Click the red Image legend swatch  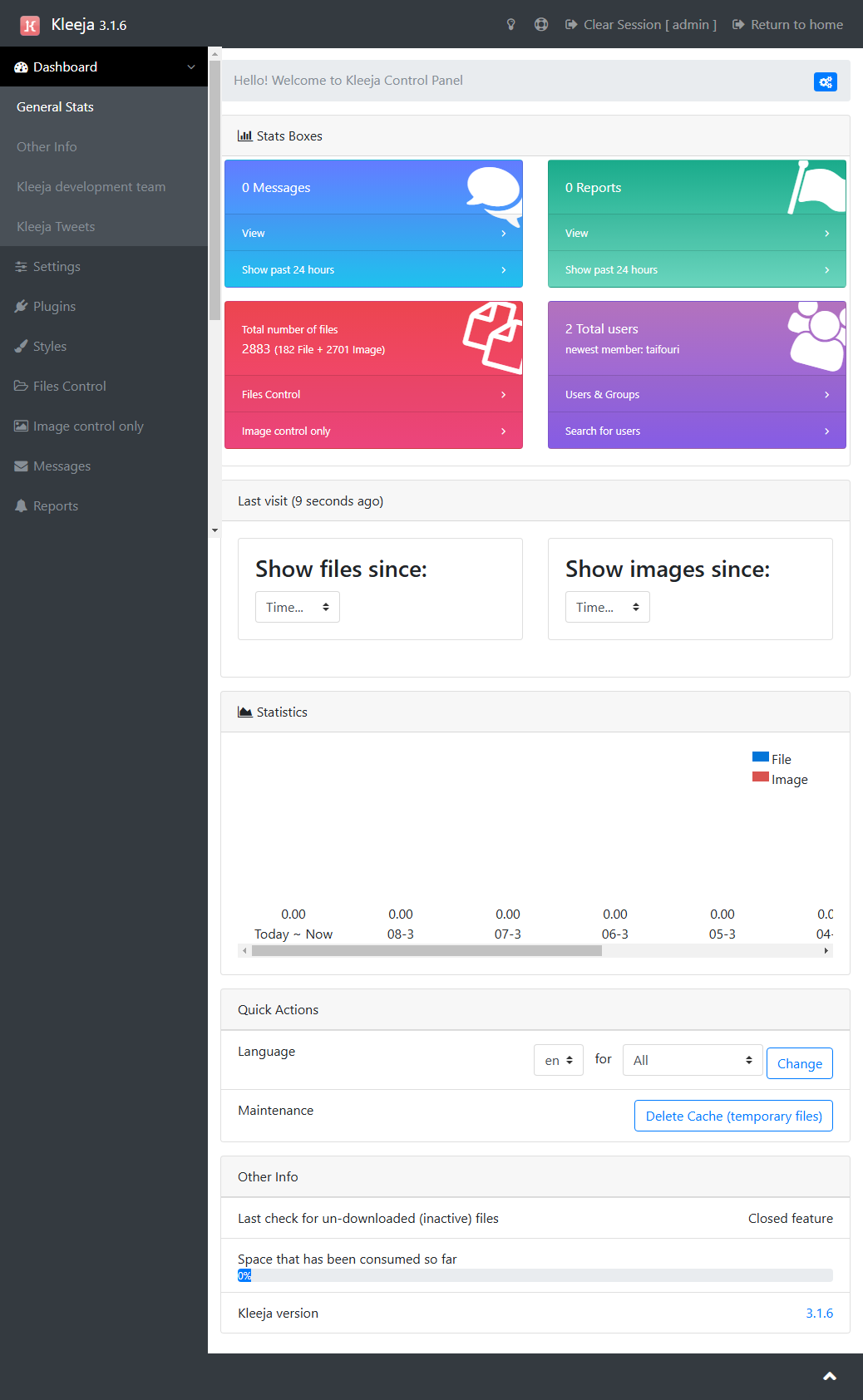click(x=761, y=776)
